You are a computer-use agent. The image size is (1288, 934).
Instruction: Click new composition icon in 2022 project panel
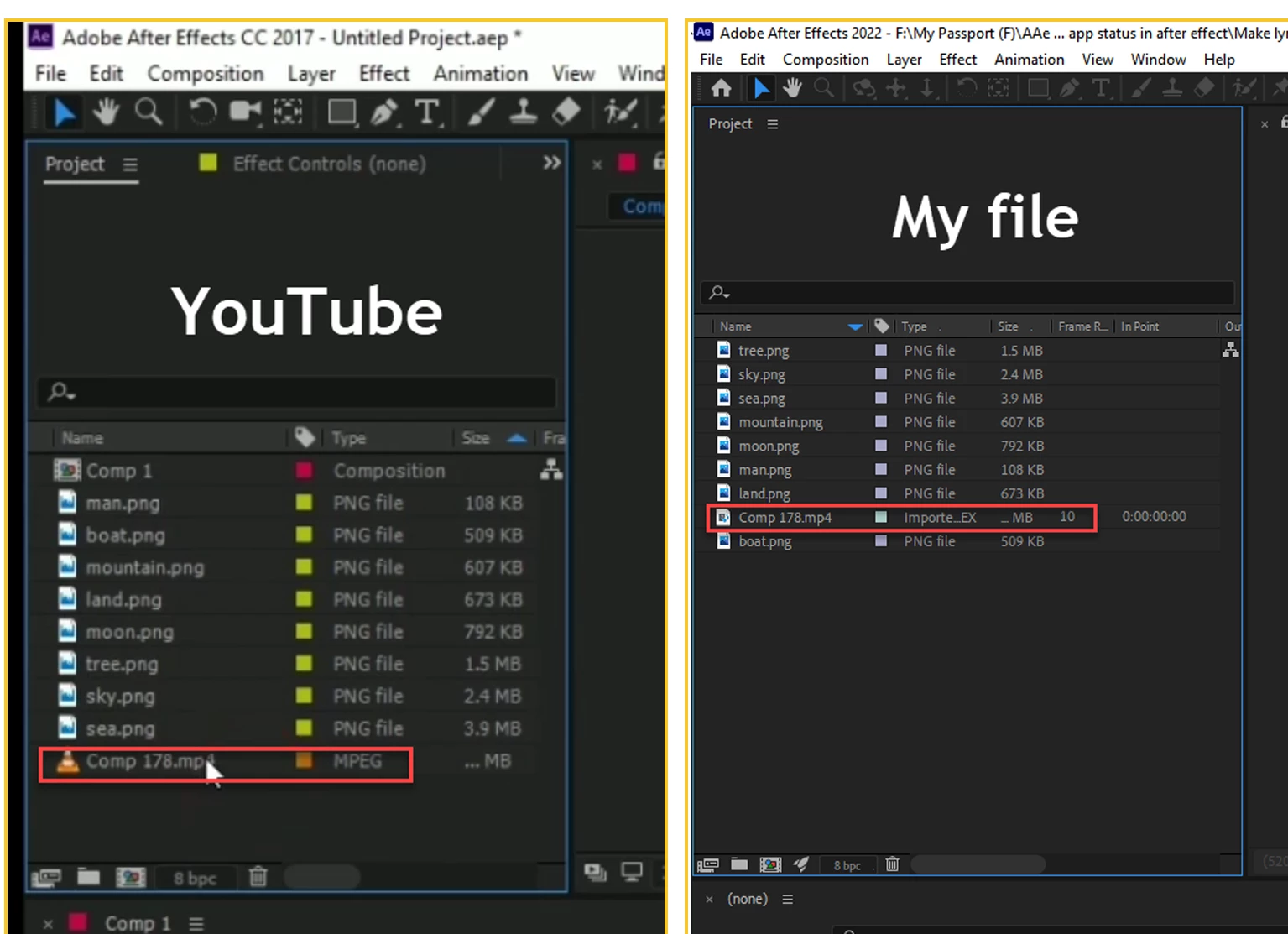coord(770,864)
